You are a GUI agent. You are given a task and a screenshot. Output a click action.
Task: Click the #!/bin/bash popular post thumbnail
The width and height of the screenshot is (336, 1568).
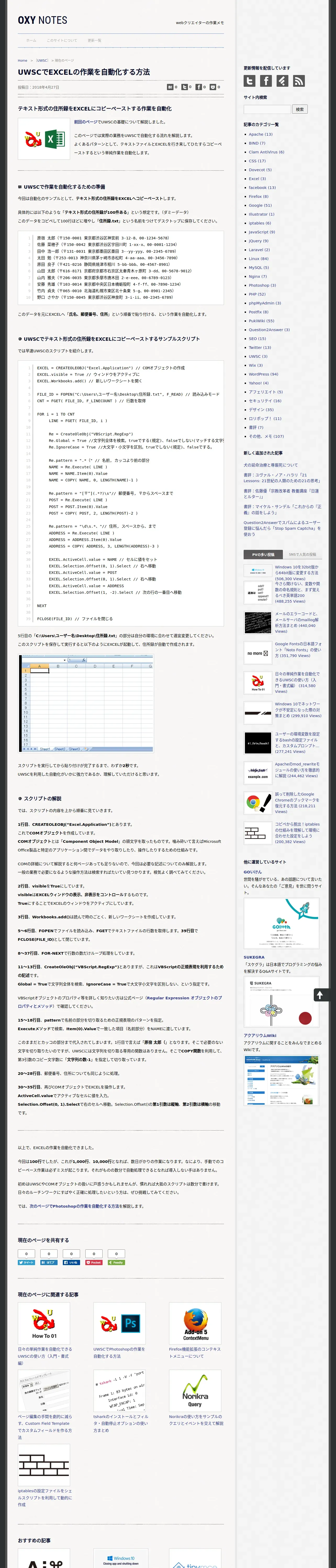click(x=258, y=743)
